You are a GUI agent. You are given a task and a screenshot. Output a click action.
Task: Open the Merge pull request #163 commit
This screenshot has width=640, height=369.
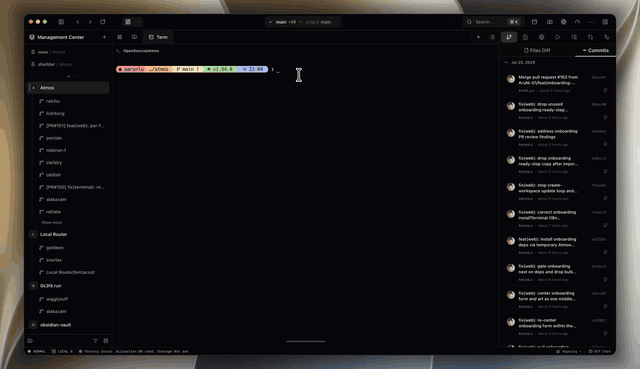[558, 83]
